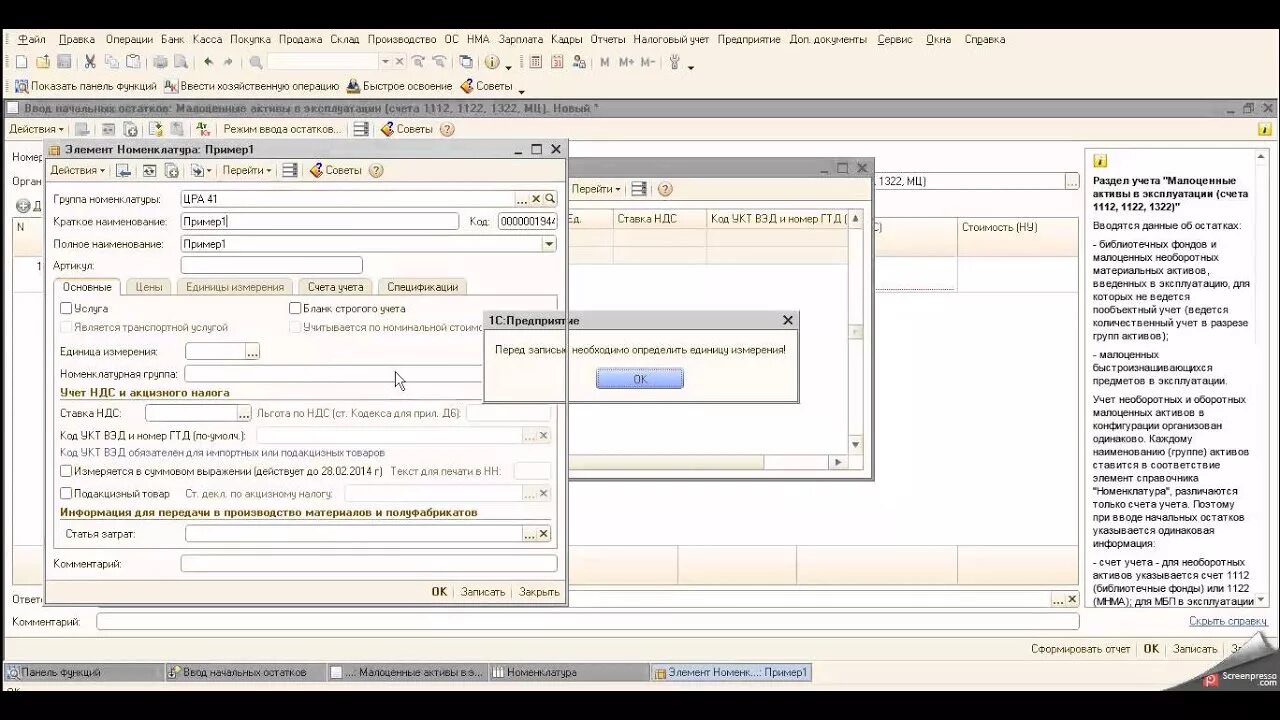Open the Производство menu
Screen dimensions: 1280x720
click(x=402, y=39)
